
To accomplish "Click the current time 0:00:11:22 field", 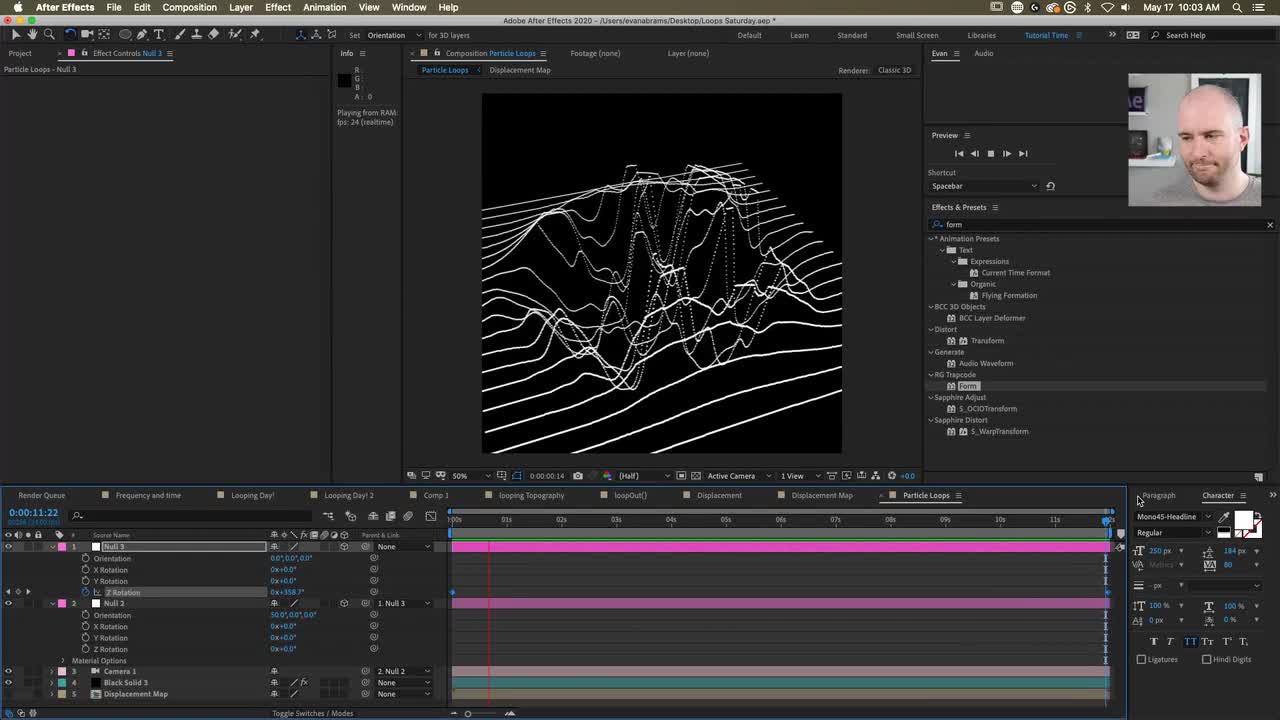I will [x=33, y=513].
